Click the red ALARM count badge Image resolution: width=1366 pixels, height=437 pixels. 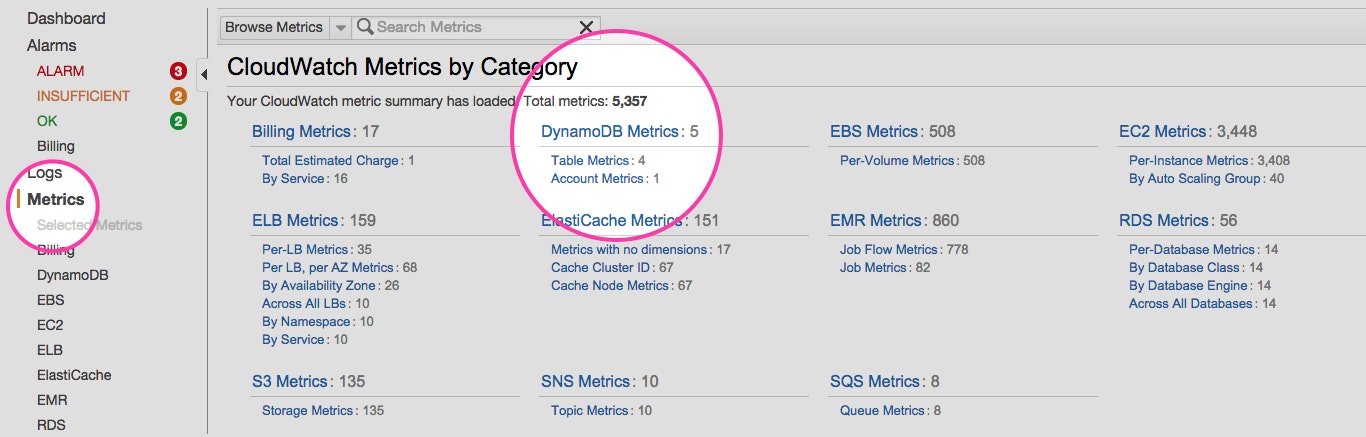click(x=178, y=71)
